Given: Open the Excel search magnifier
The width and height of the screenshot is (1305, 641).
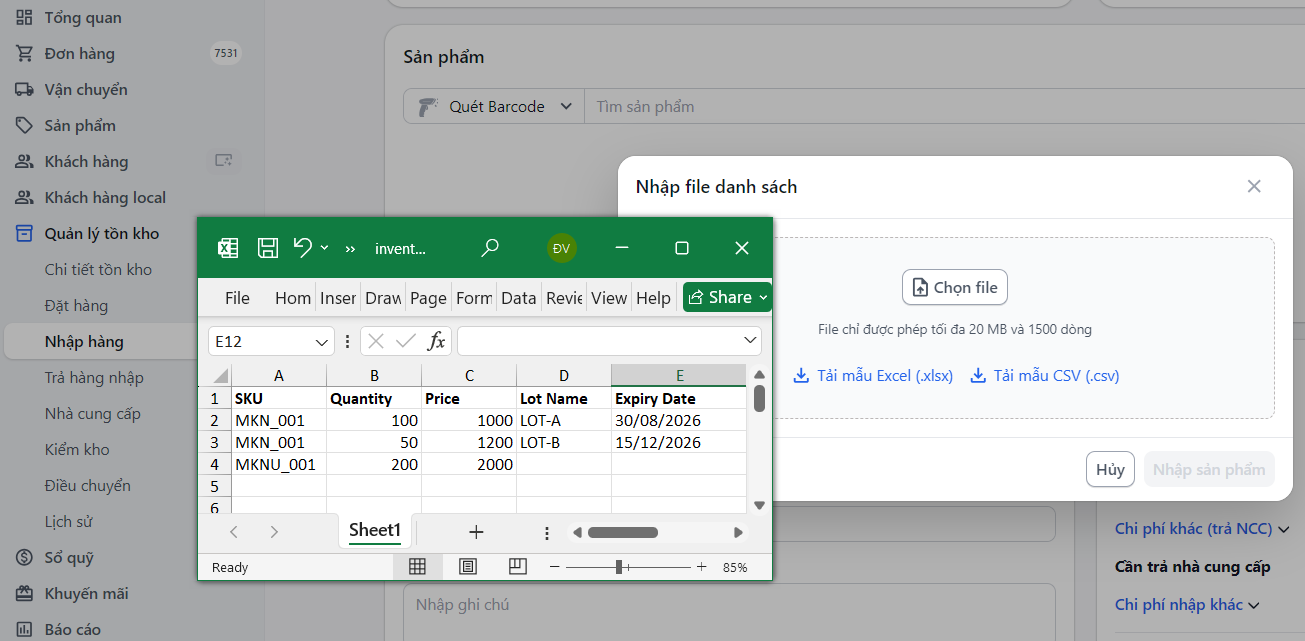Looking at the screenshot, I should tap(490, 248).
